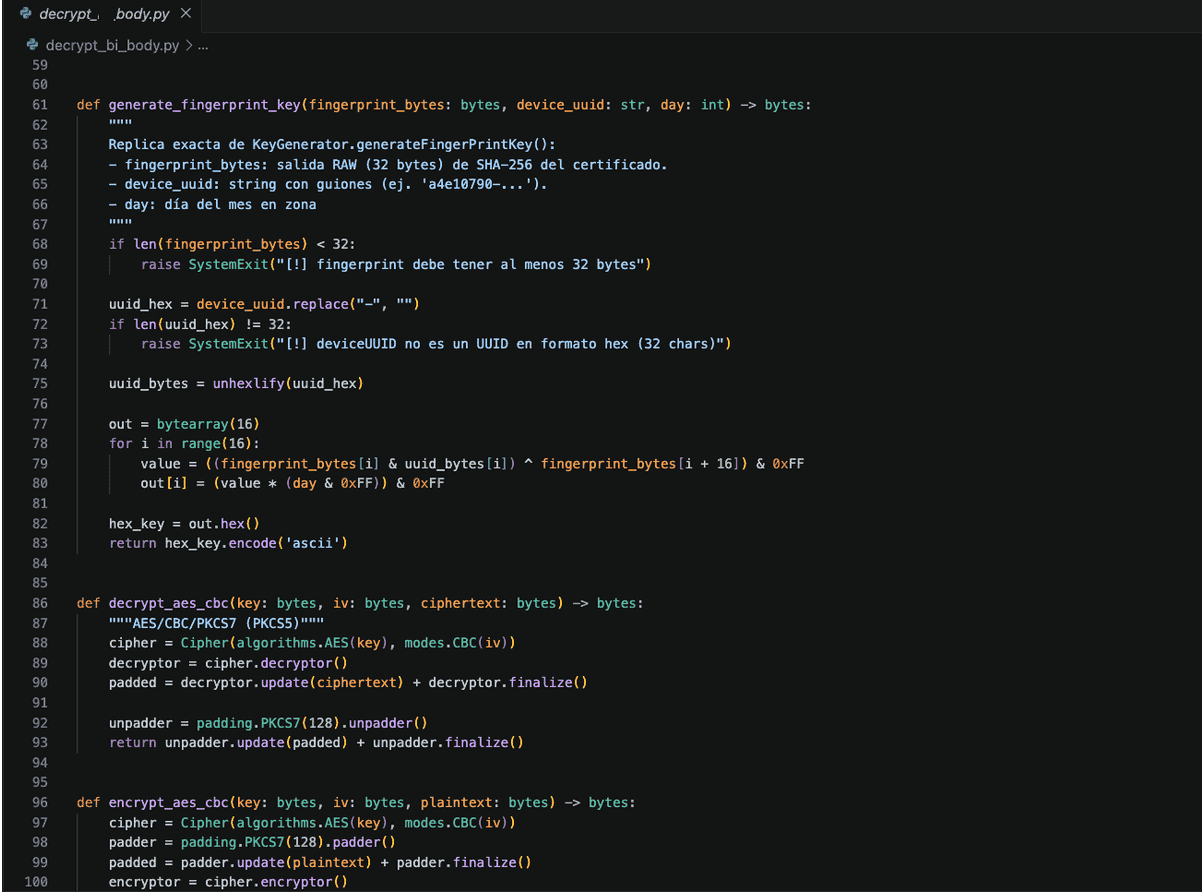Select the decrypt body.py tab
The height and width of the screenshot is (896, 1204).
click(x=104, y=14)
